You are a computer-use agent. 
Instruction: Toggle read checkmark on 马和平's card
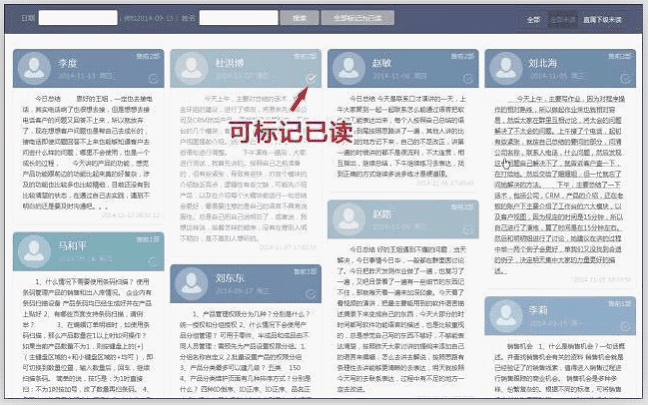coord(154,262)
